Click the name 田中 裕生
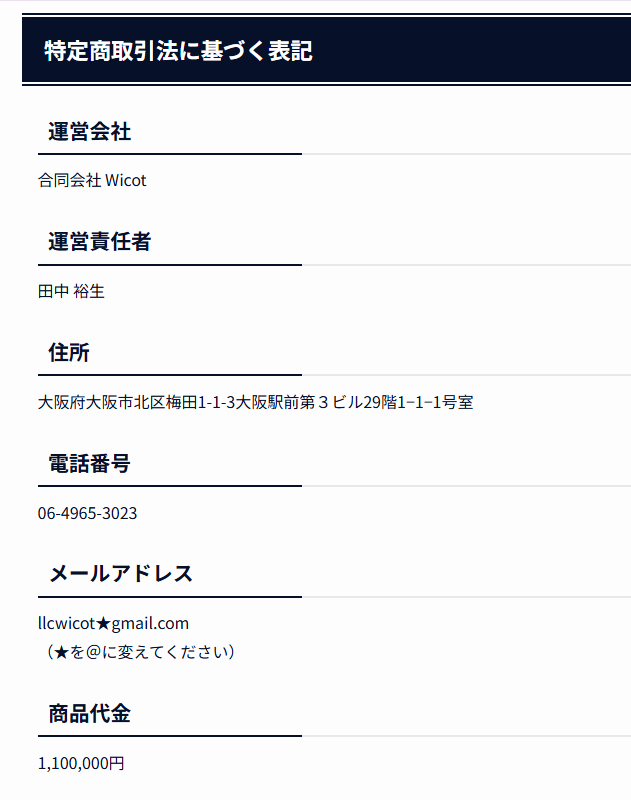This screenshot has width=631, height=800. pos(71,291)
